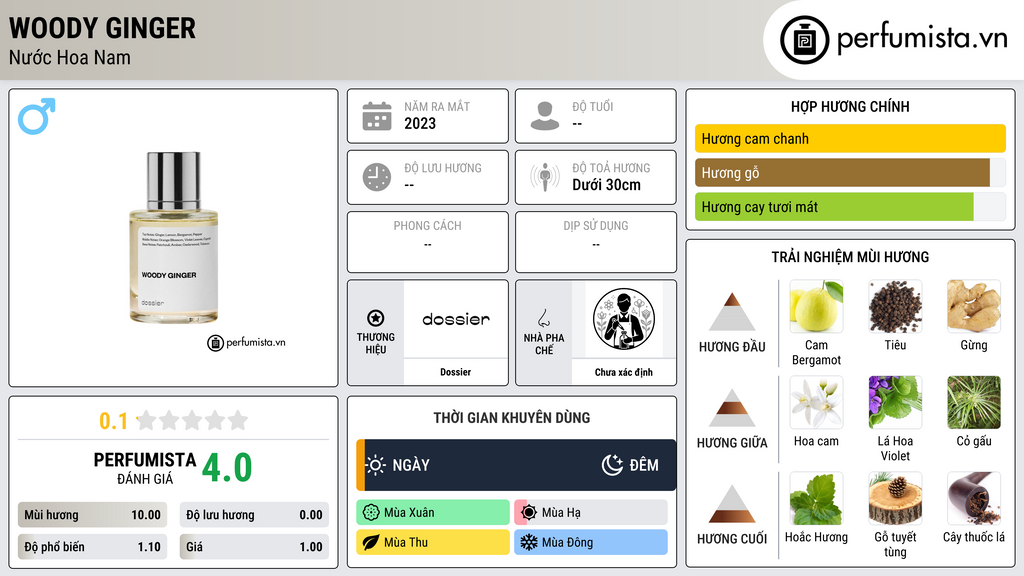Click the Nước Hoa Nam subtitle

point(70,57)
